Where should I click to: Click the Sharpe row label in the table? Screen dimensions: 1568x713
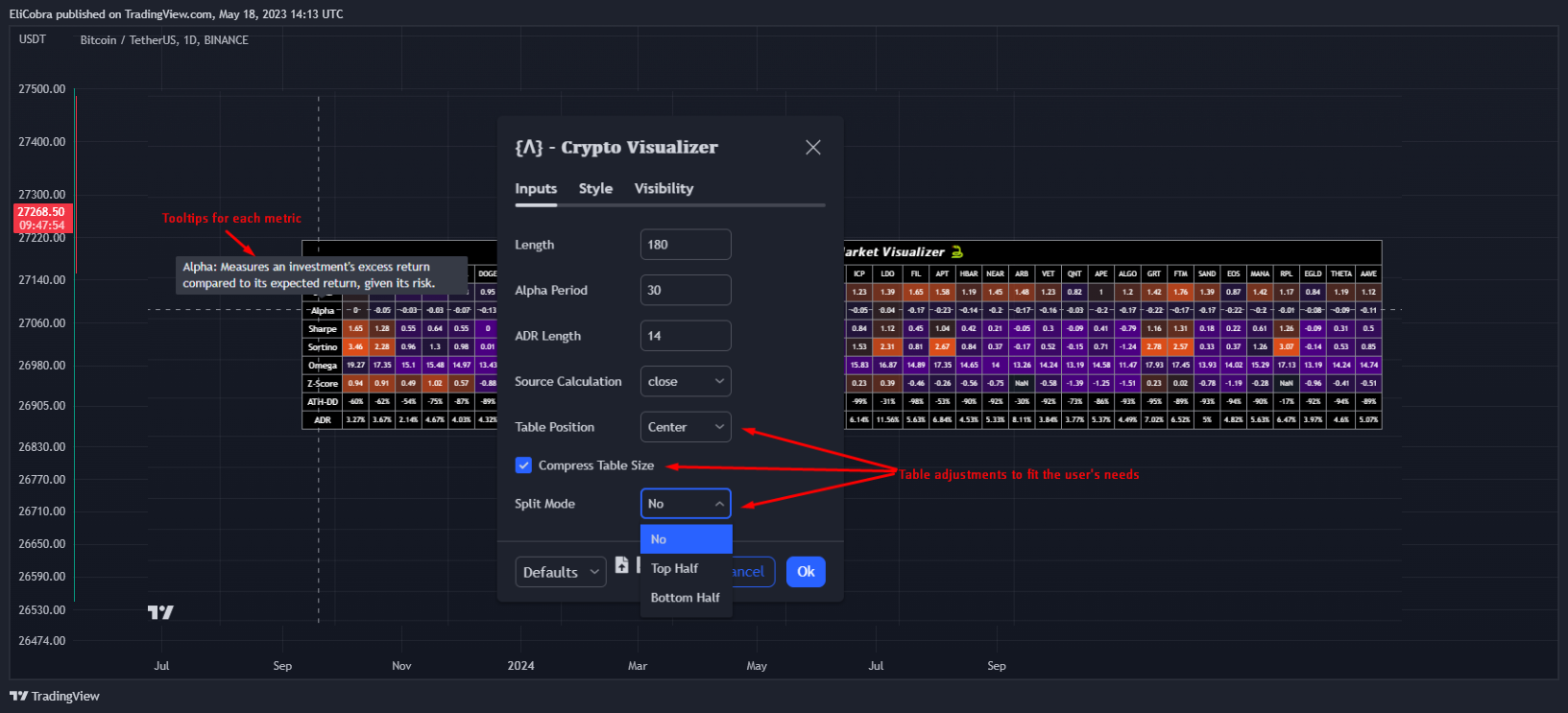[x=323, y=329]
